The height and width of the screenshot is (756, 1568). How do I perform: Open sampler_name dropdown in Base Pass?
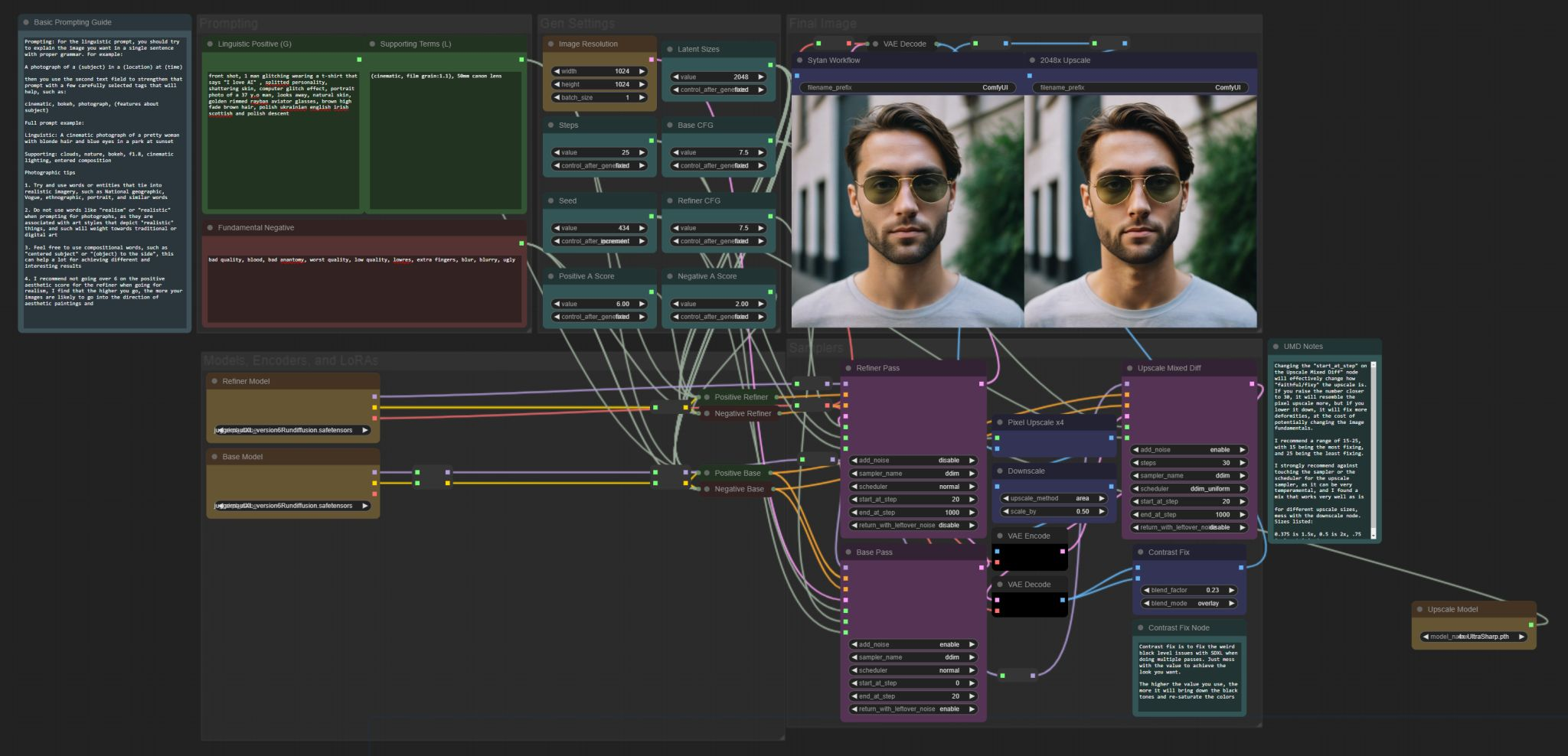[913, 657]
